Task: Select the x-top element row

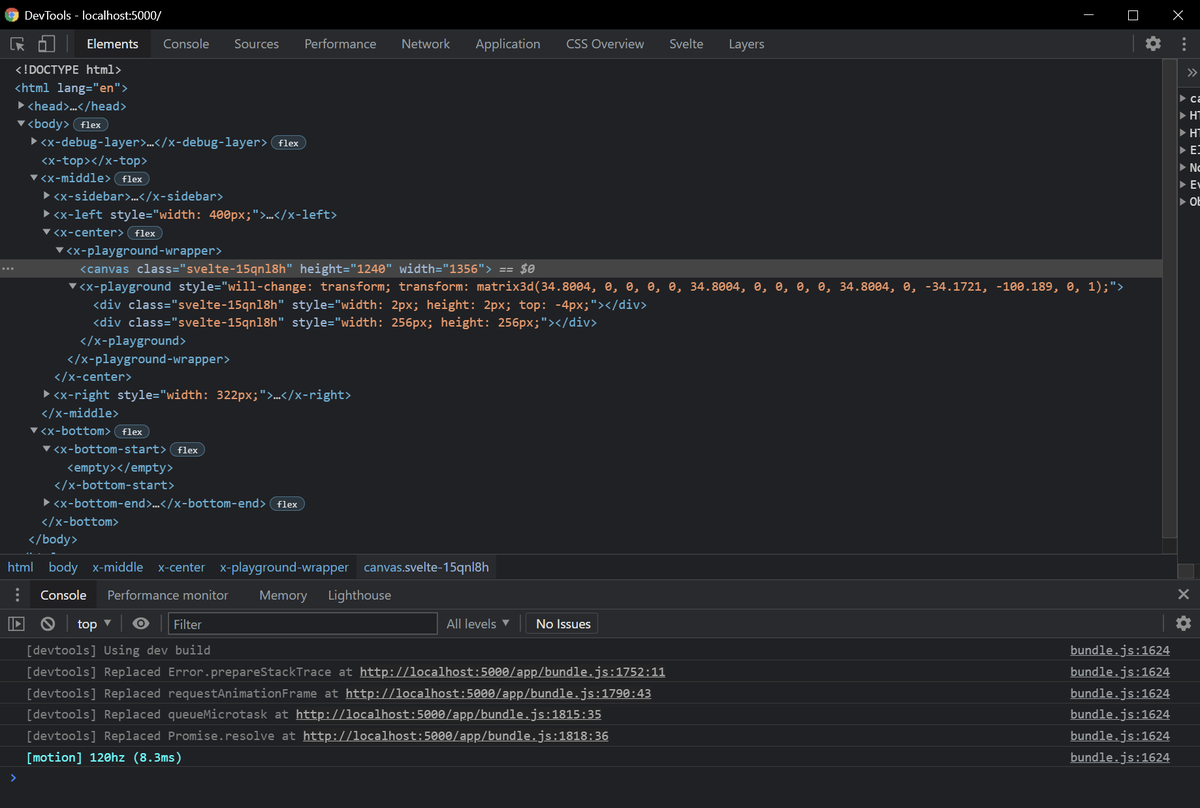Action: coord(94,160)
